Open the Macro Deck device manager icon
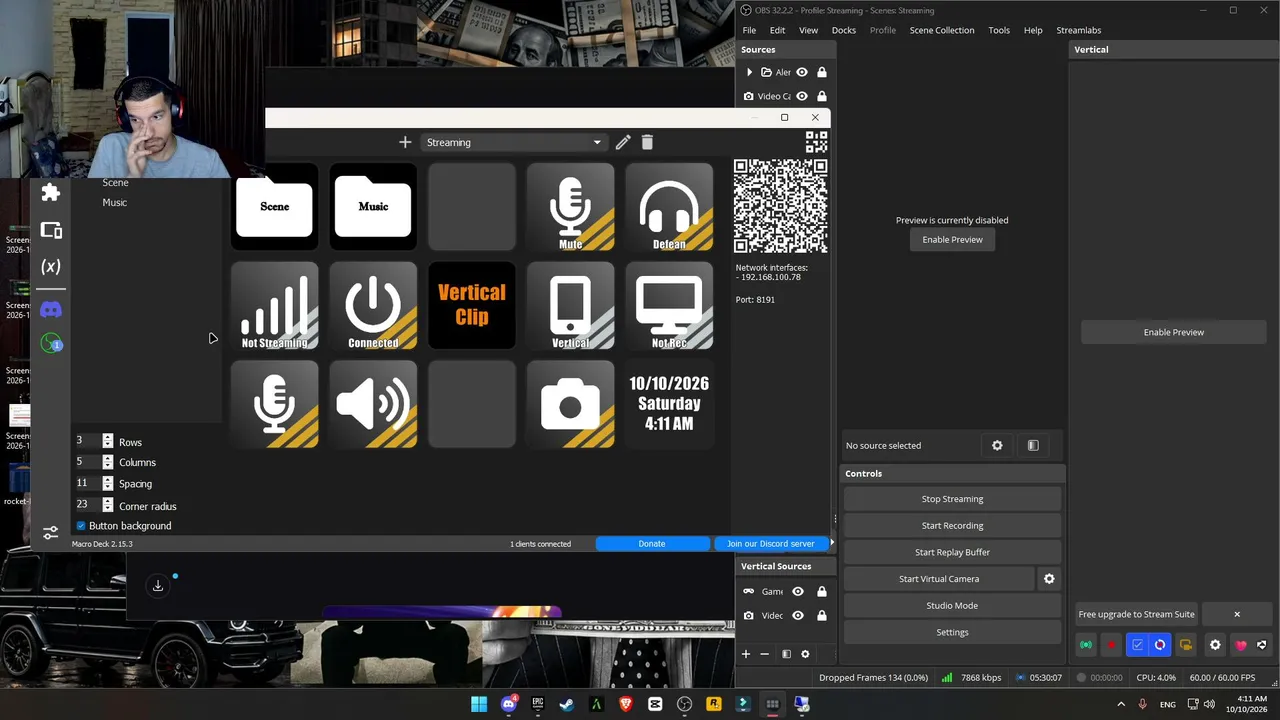1280x720 pixels. (51, 230)
